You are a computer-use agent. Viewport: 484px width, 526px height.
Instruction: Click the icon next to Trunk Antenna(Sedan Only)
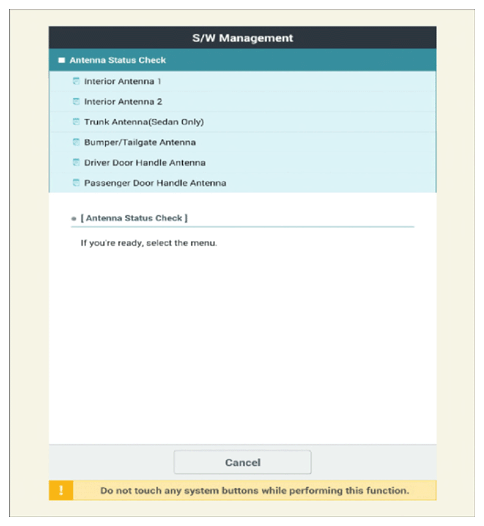coord(76,122)
